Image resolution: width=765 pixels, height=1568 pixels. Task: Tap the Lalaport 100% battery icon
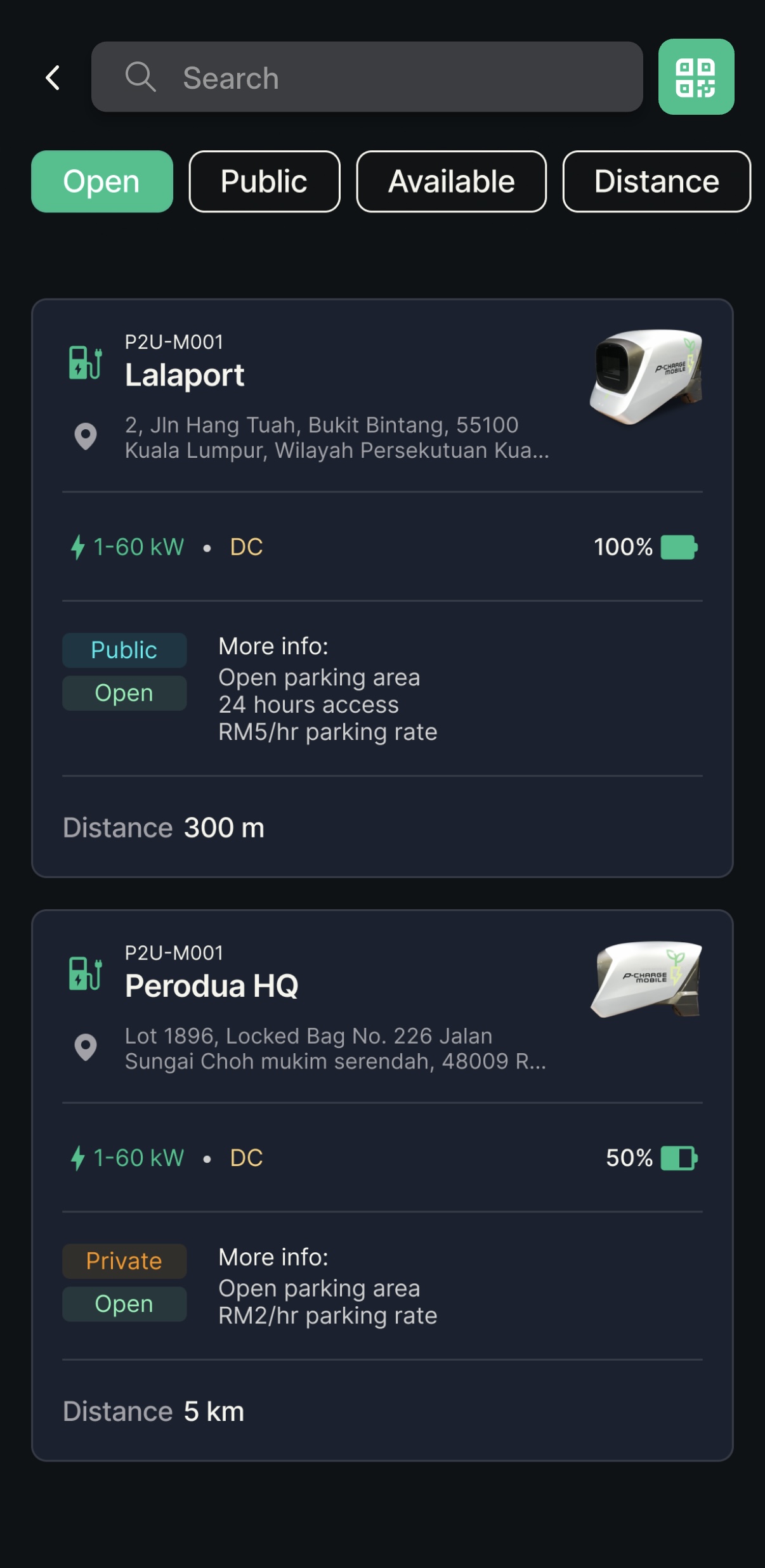coord(679,547)
